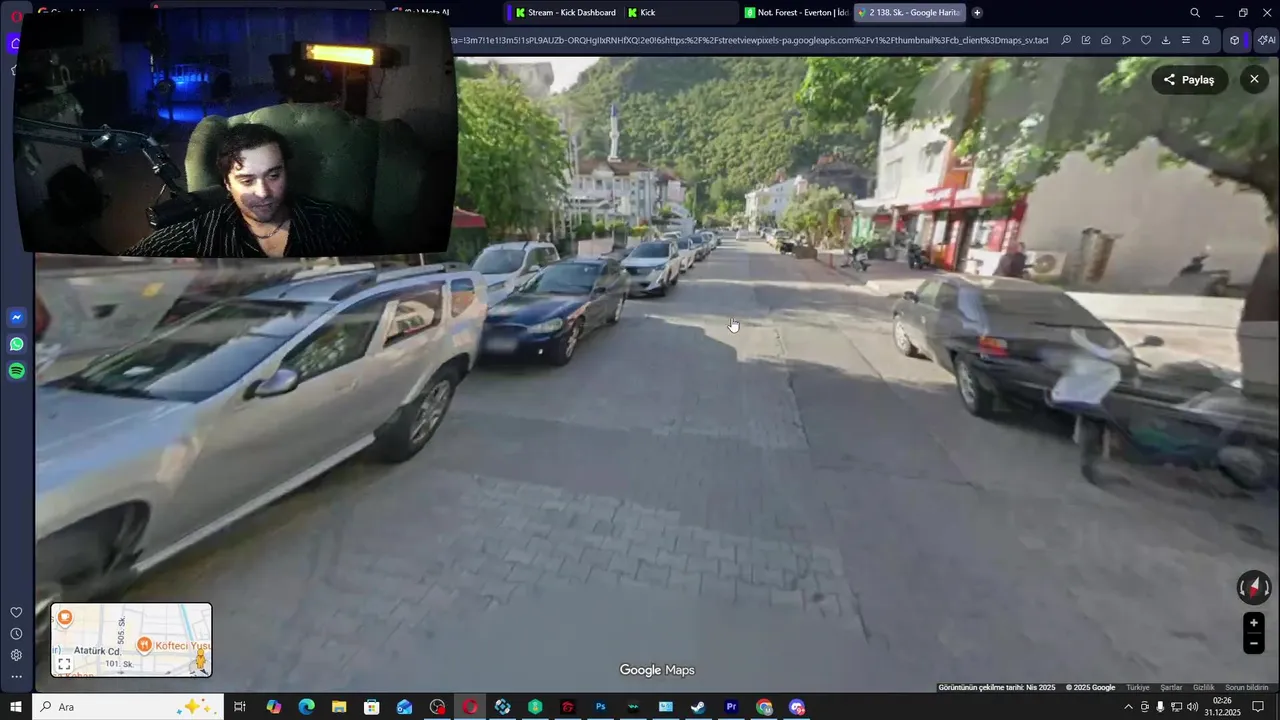
Task: Open the downloads icon in the toolbar
Action: point(1166,40)
